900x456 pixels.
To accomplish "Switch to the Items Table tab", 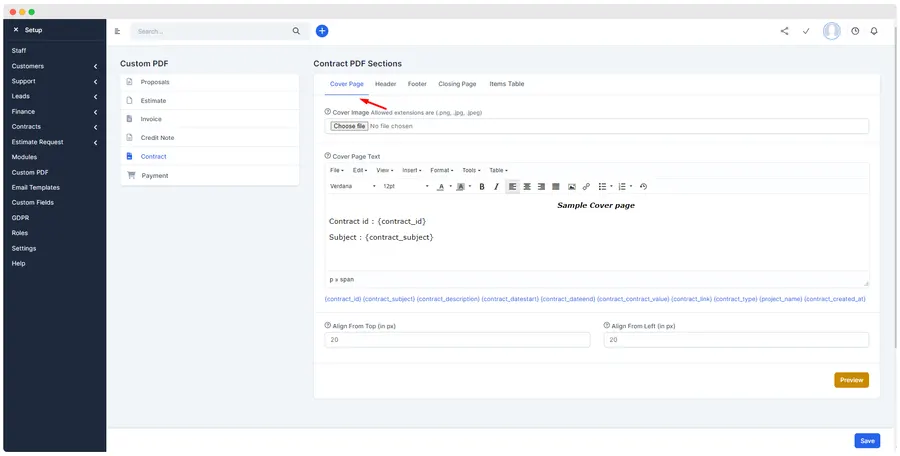I will (x=507, y=84).
